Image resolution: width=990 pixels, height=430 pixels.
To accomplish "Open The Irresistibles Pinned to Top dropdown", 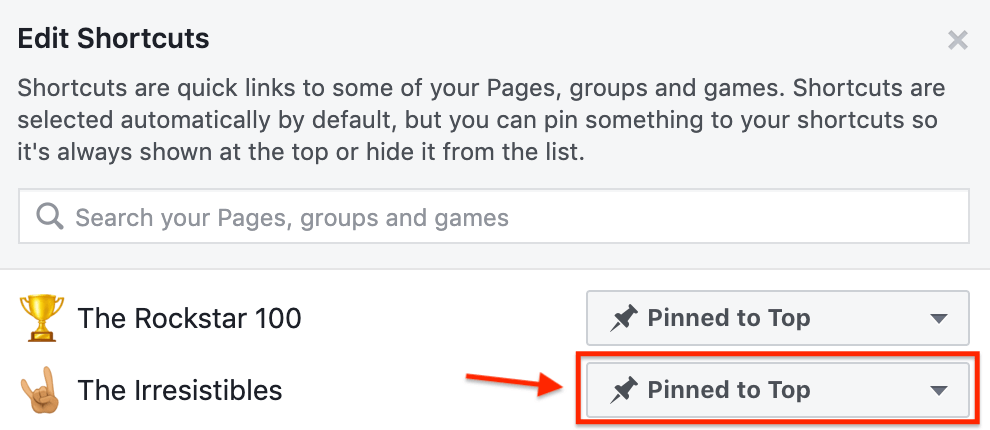I will click(778, 390).
